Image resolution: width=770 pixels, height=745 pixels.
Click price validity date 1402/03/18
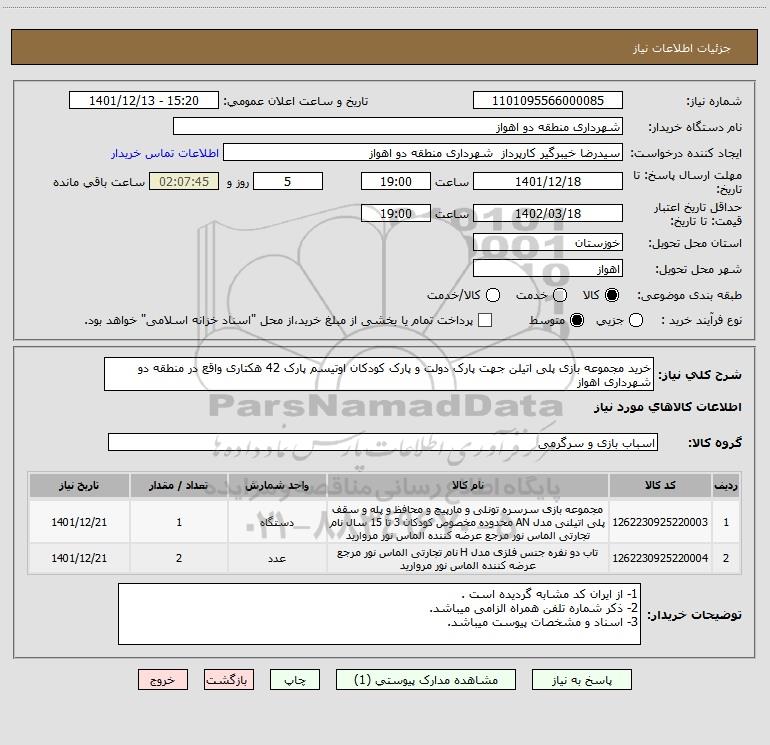[x=548, y=213]
